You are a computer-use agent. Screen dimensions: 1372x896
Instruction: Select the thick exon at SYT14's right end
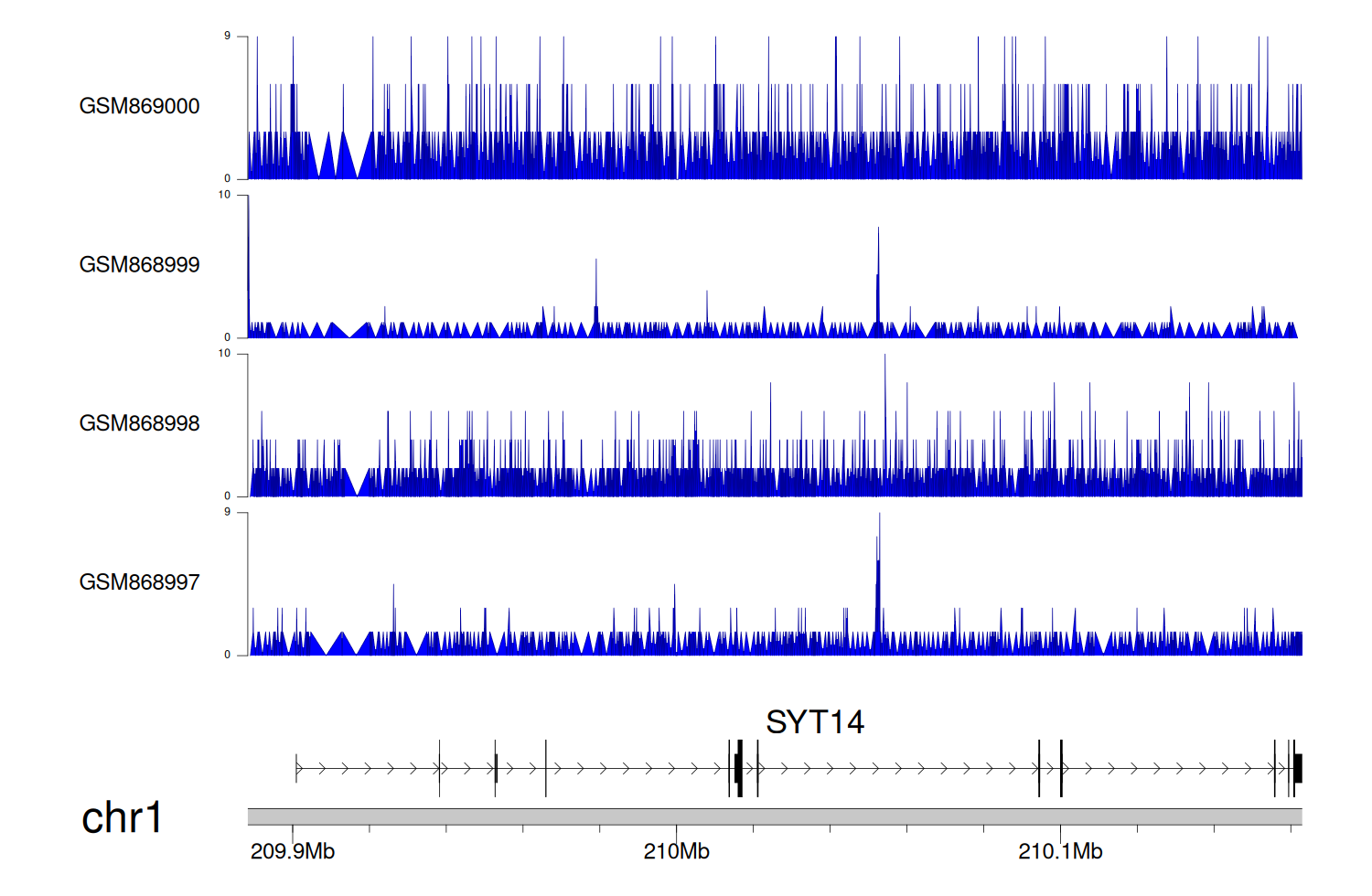1297,768
